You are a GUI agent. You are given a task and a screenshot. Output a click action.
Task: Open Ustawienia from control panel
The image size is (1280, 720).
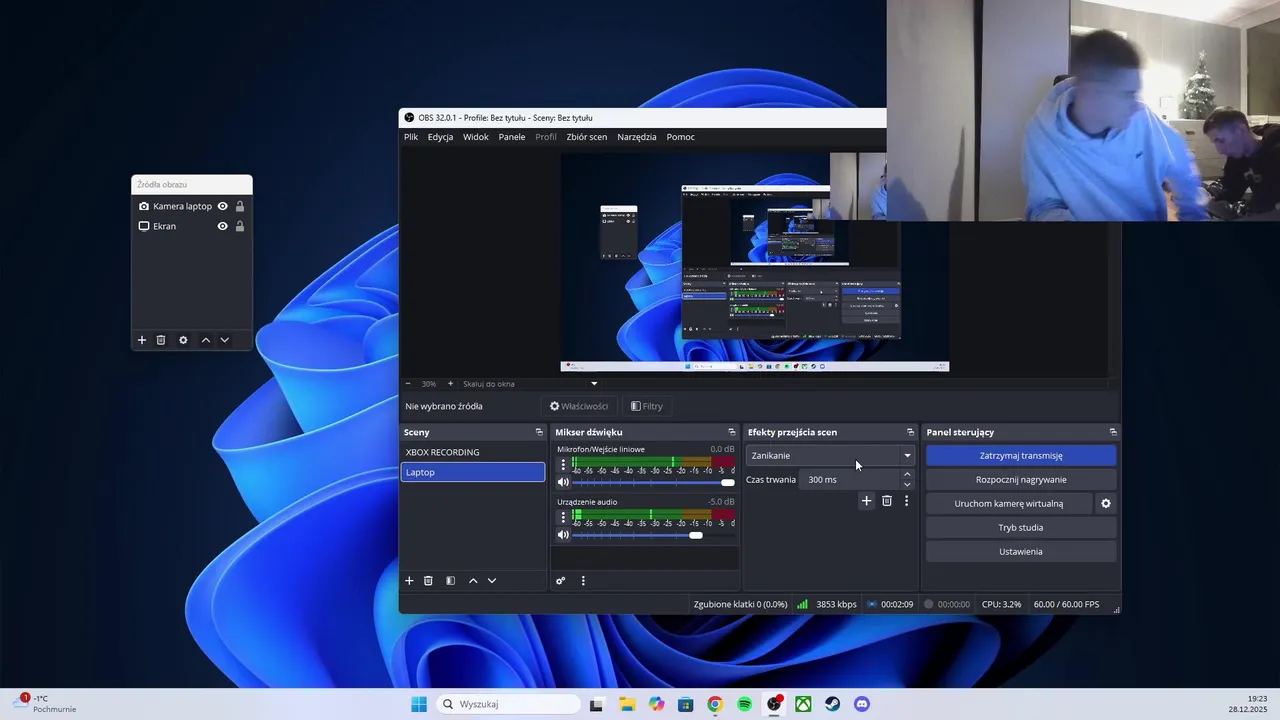coord(1021,552)
